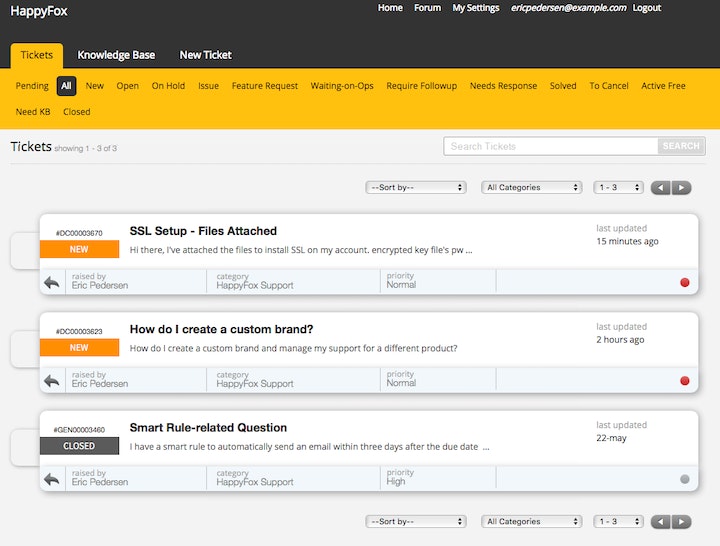Screen dimensions: 720x546
Task: Click gray status dot on Smart Rule ticket
Action: (x=685, y=479)
